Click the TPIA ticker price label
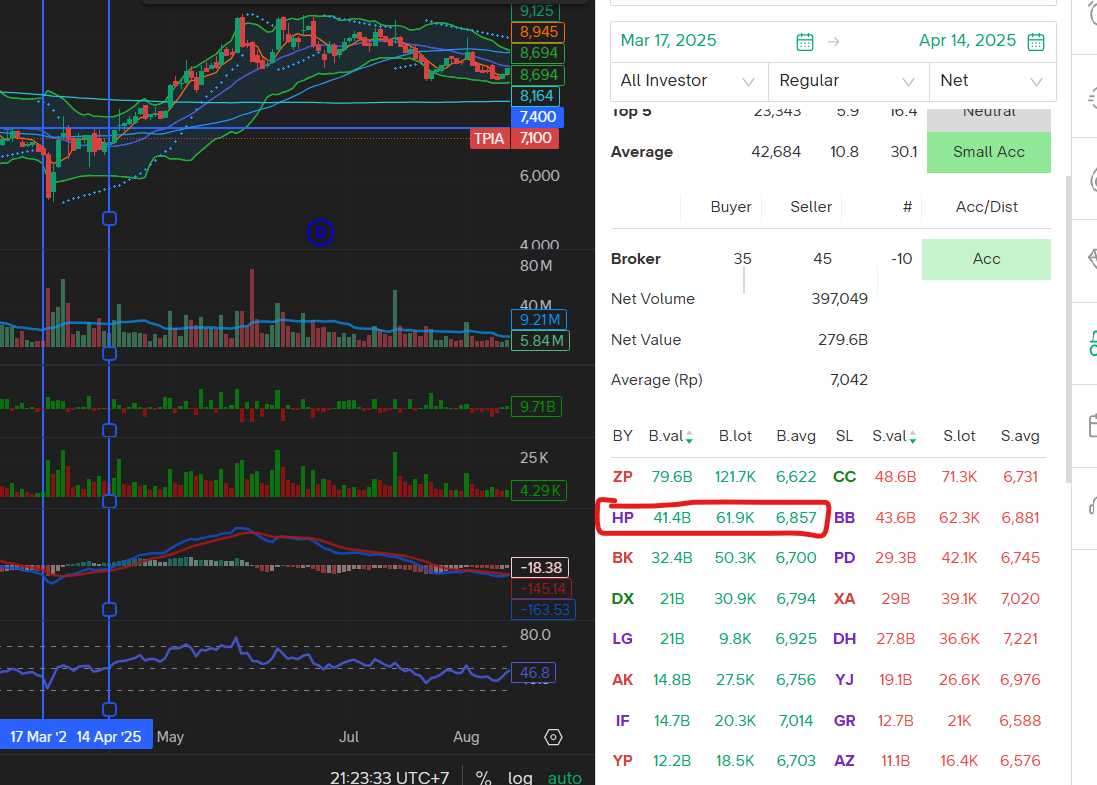The width and height of the screenshot is (1097, 785). [x=489, y=138]
